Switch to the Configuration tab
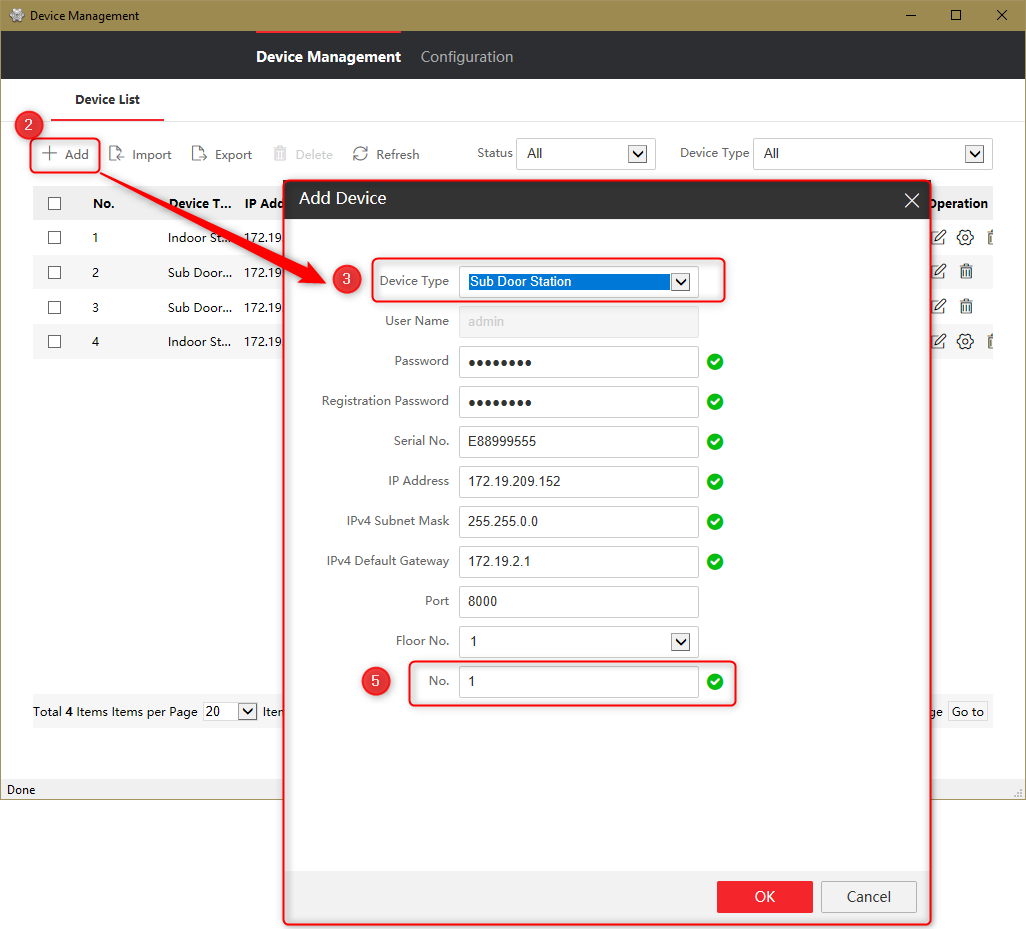1026x929 pixels. point(467,57)
